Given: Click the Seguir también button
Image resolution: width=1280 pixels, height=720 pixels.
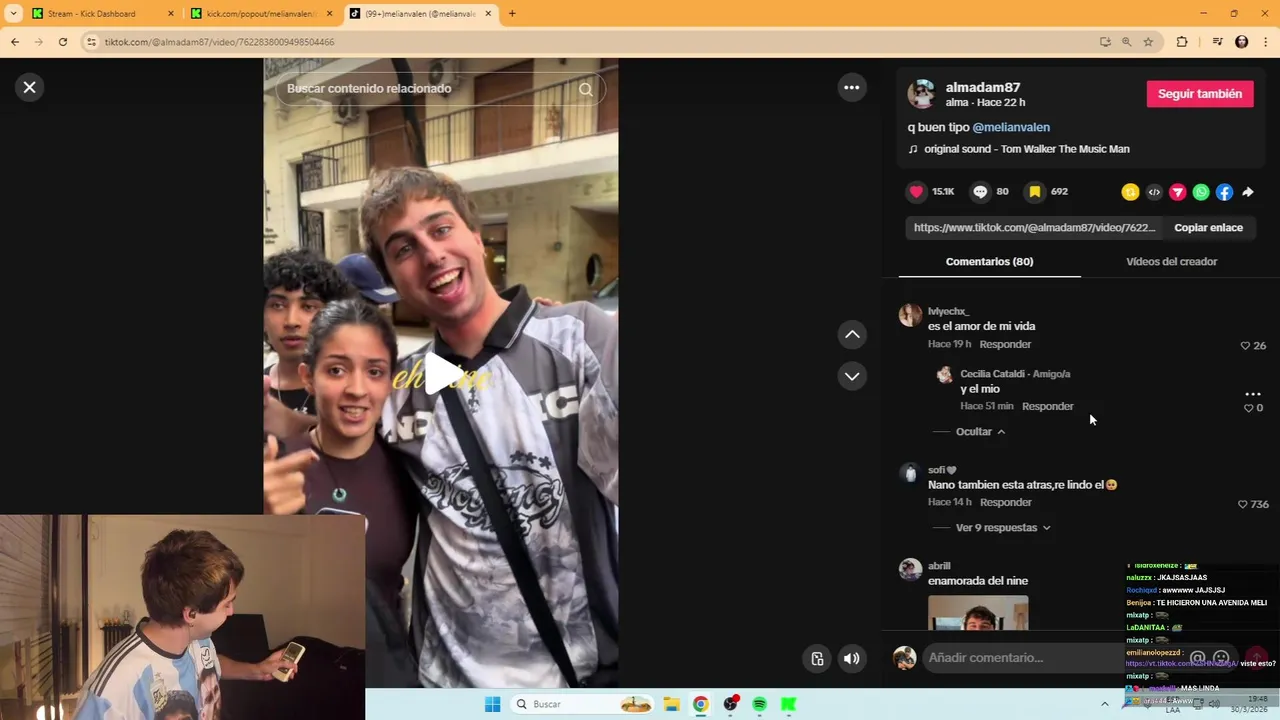Looking at the screenshot, I should (x=1200, y=94).
